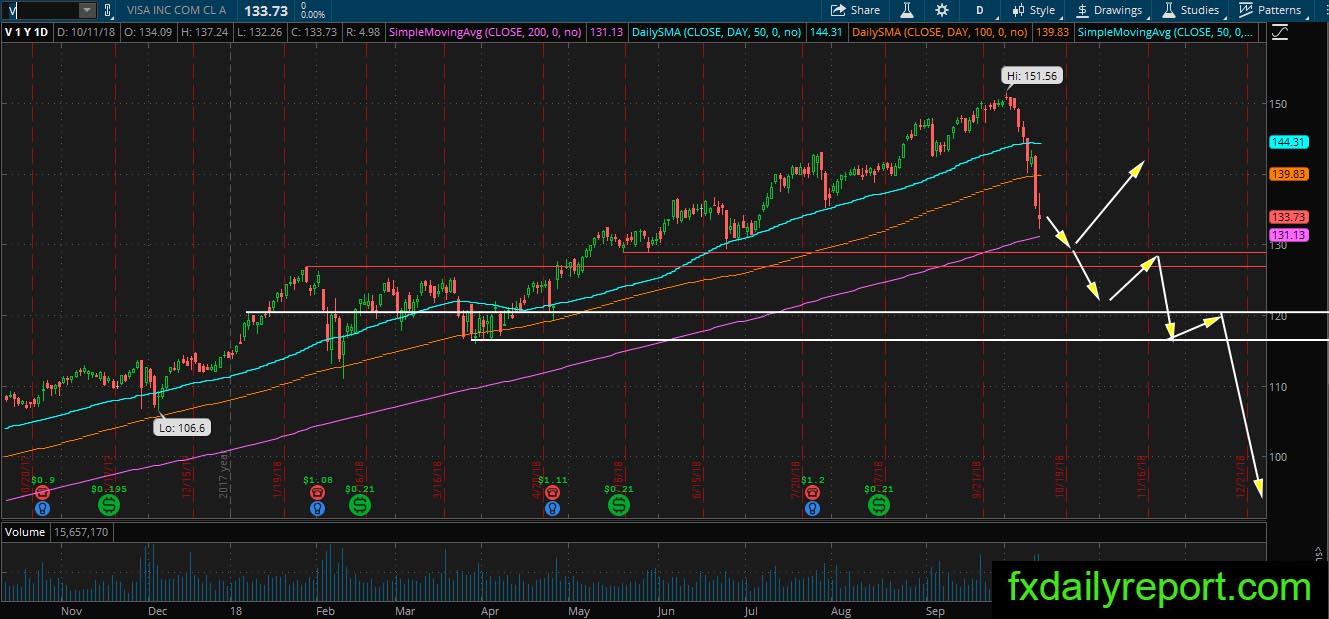Open the D aggregation period selector
The height and width of the screenshot is (619, 1329).
click(x=980, y=10)
